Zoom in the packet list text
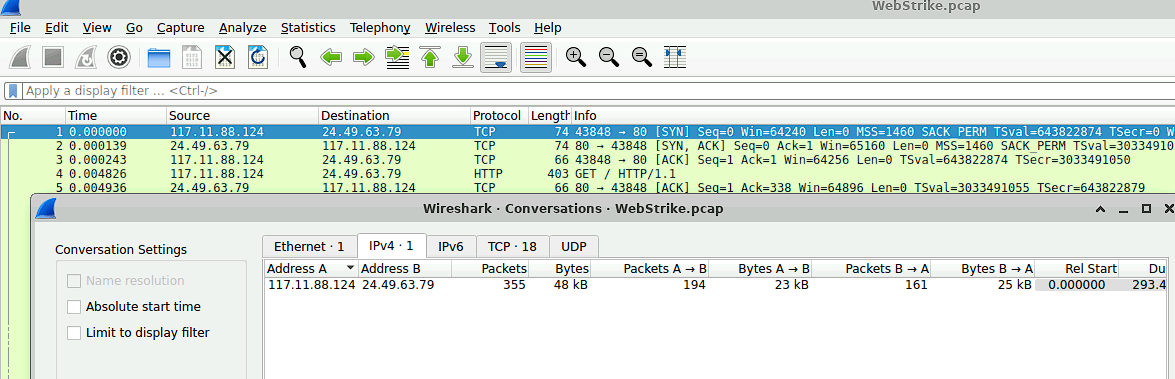This screenshot has width=1175, height=379. [x=576, y=57]
